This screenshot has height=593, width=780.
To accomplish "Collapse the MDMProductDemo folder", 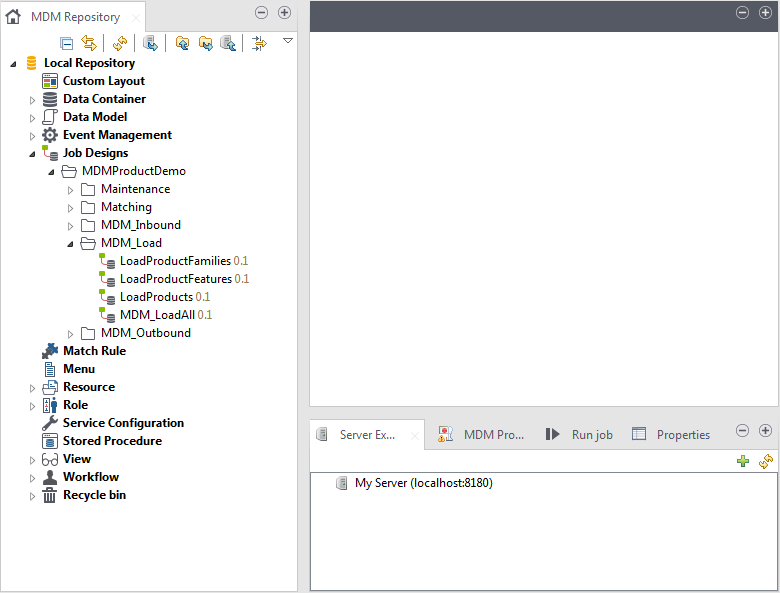I will (51, 172).
